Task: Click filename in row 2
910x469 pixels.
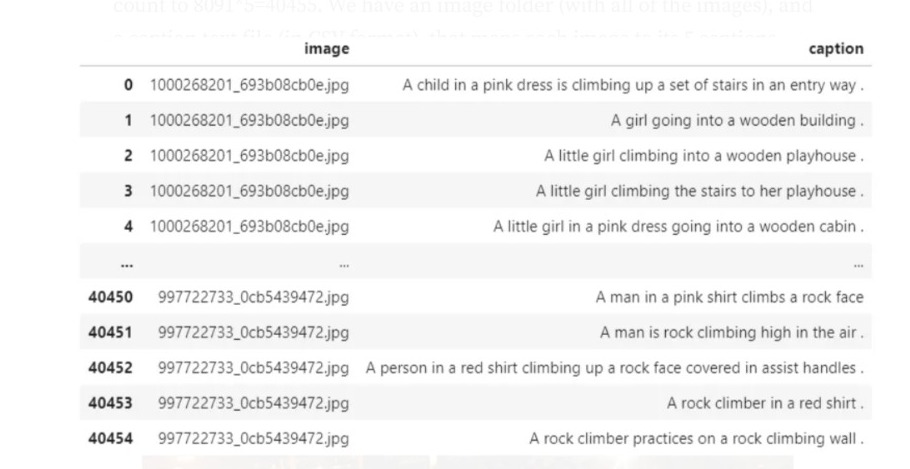Action: click(x=250, y=156)
